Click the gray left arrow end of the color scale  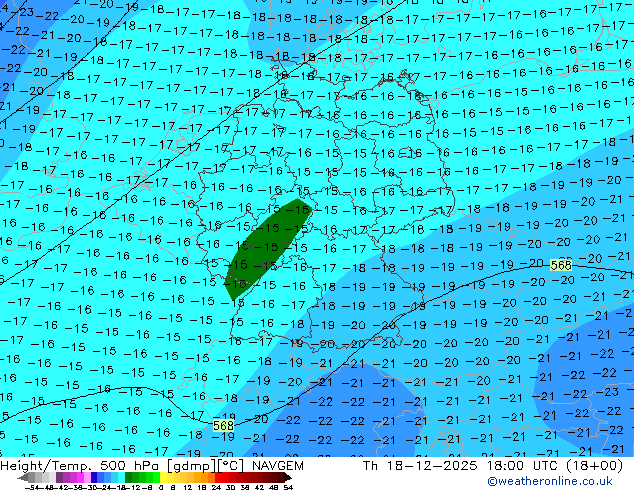coord(23,477)
